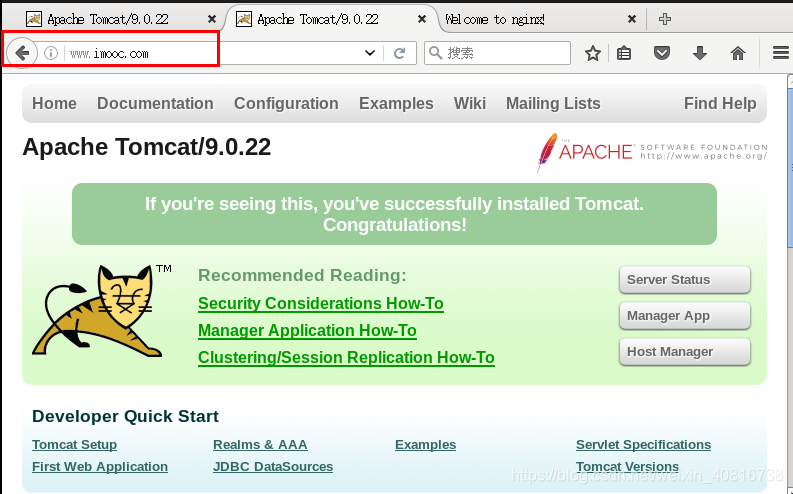Click the search box field
This screenshot has width=793, height=494.
(497, 53)
